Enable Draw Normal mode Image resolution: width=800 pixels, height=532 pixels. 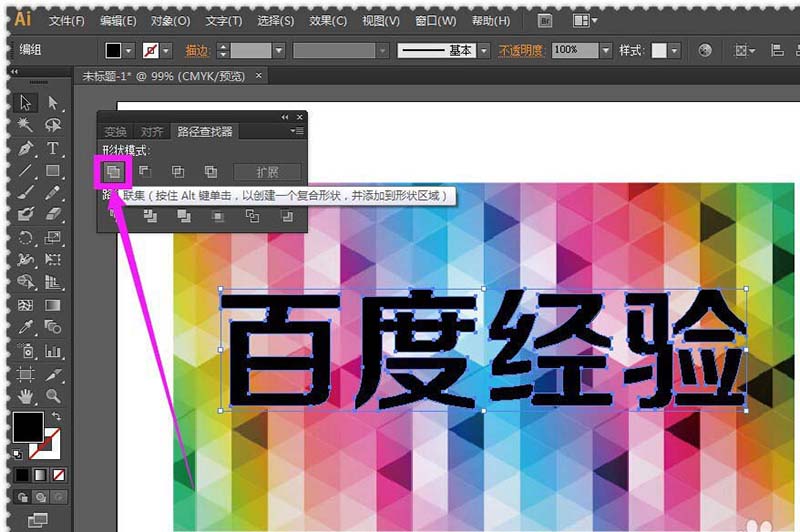(x=22, y=497)
